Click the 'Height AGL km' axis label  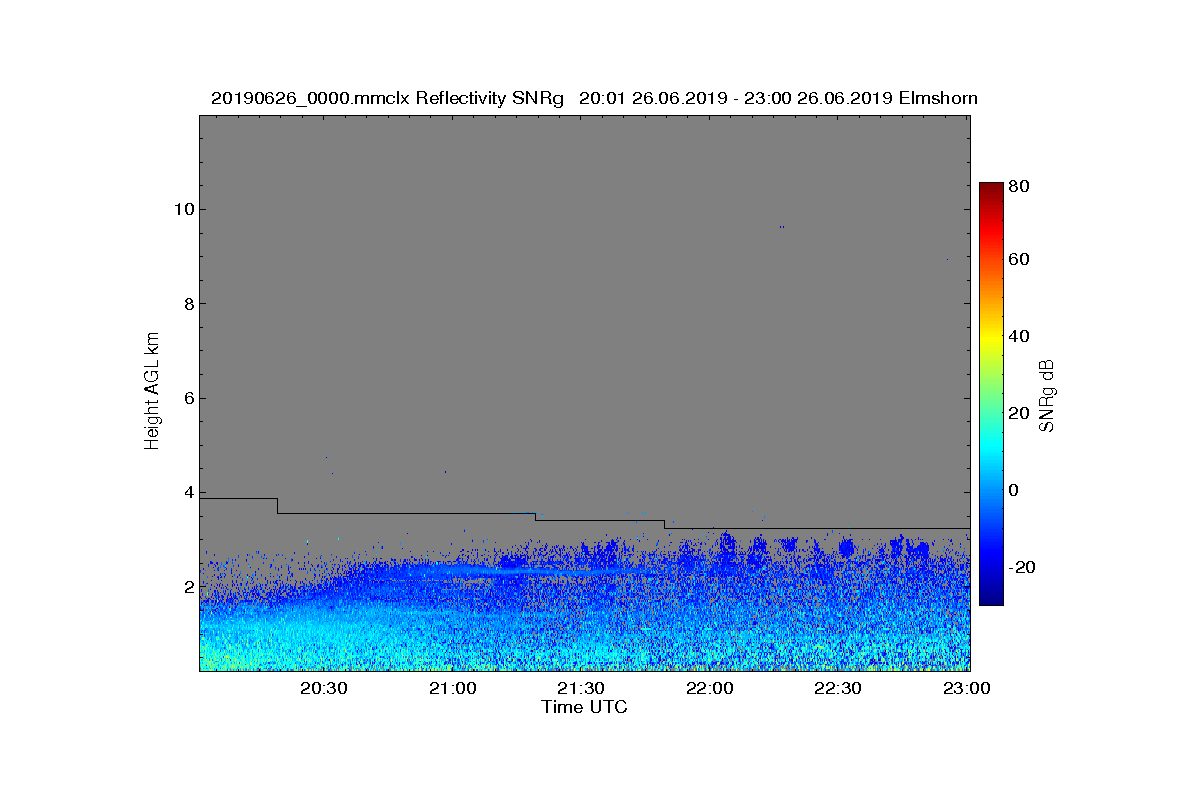click(x=152, y=392)
